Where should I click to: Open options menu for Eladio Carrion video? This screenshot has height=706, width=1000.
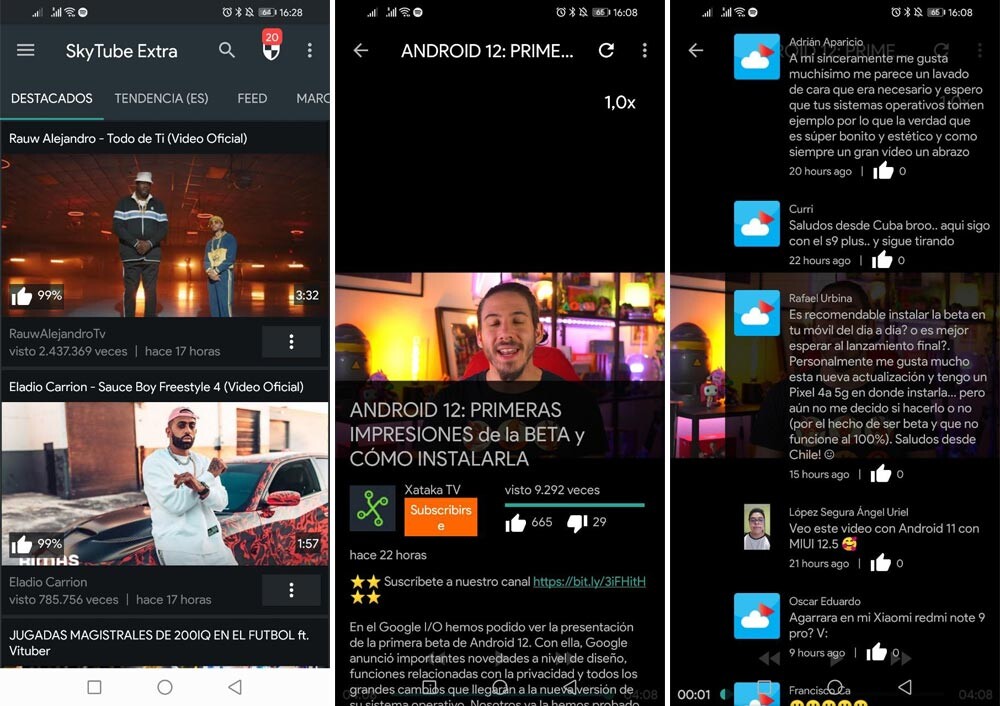point(290,589)
